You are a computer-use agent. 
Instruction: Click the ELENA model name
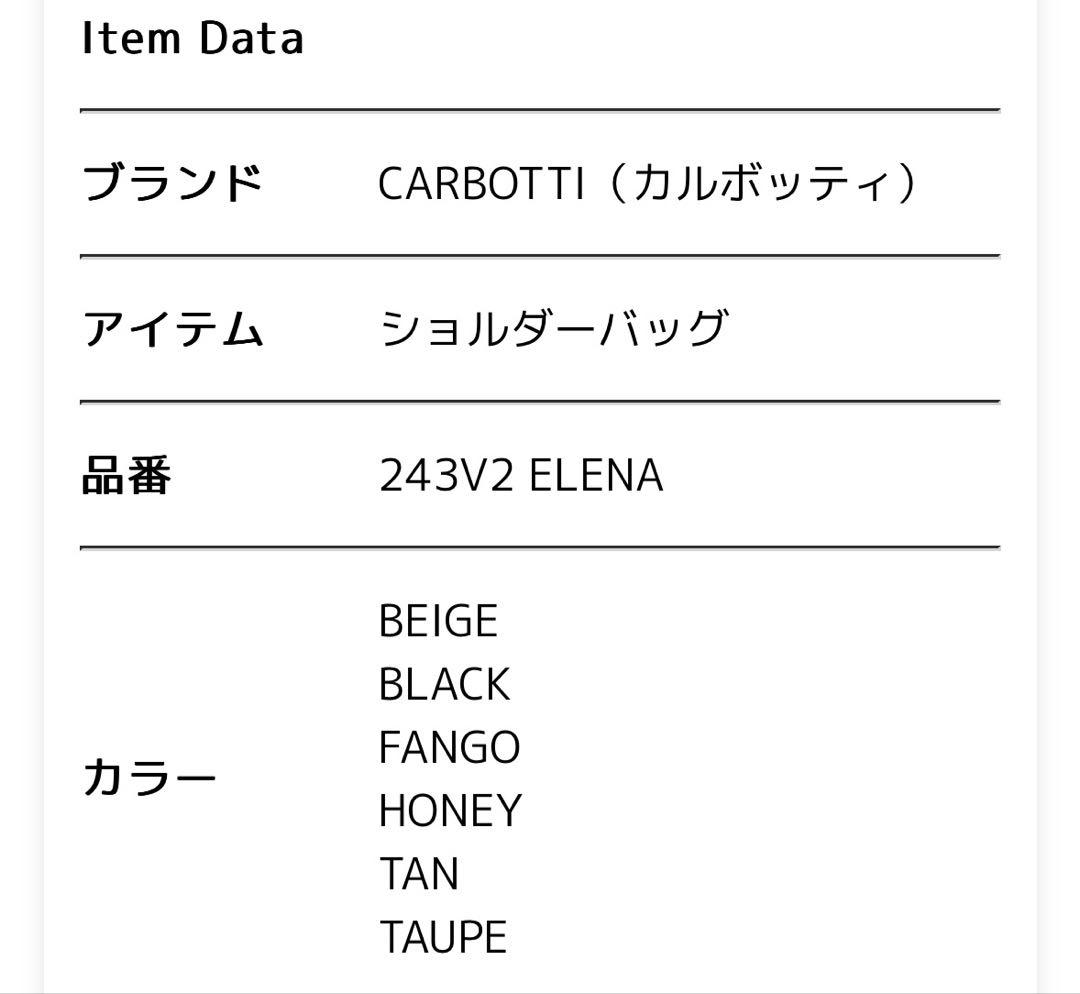coord(596,475)
